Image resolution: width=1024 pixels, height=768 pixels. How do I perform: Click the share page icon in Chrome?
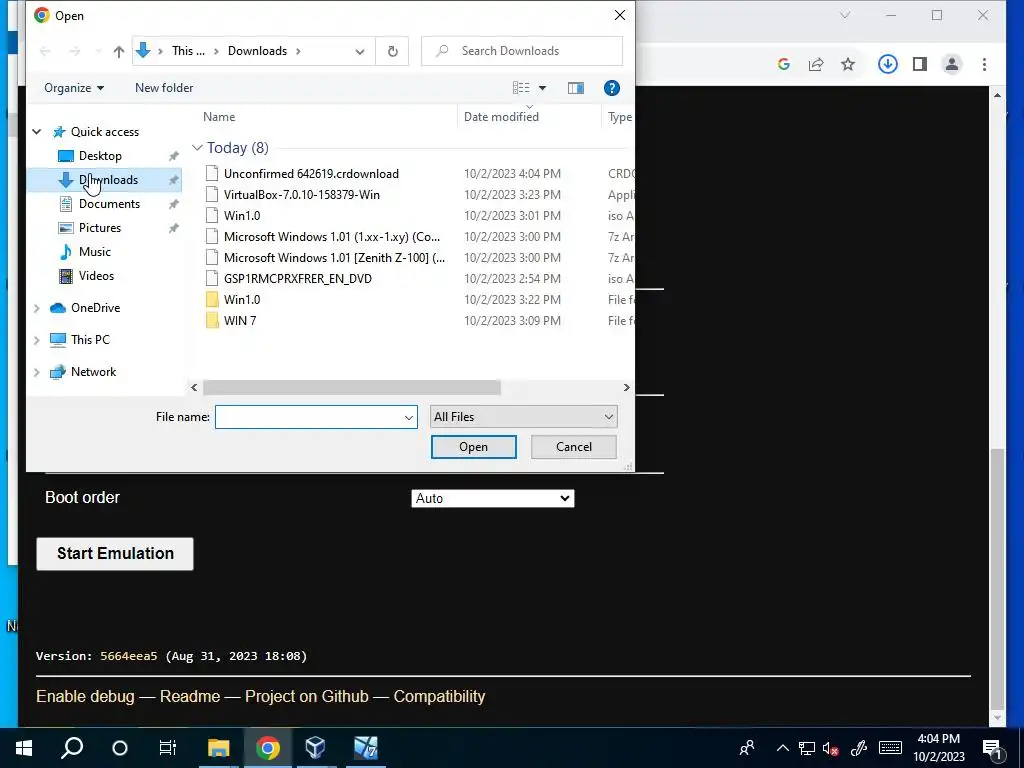coord(816,64)
